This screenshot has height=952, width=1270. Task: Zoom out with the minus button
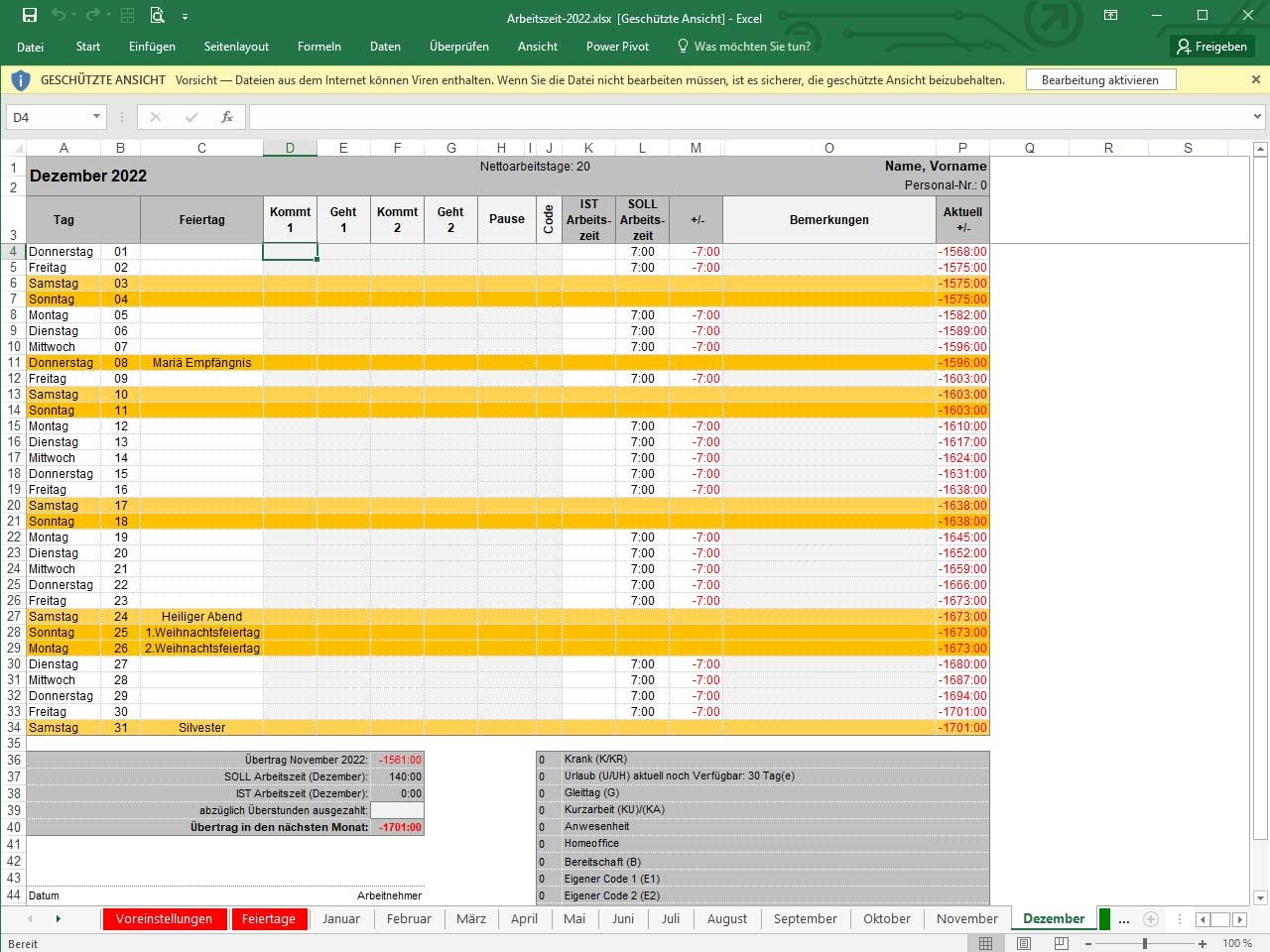tap(1088, 943)
